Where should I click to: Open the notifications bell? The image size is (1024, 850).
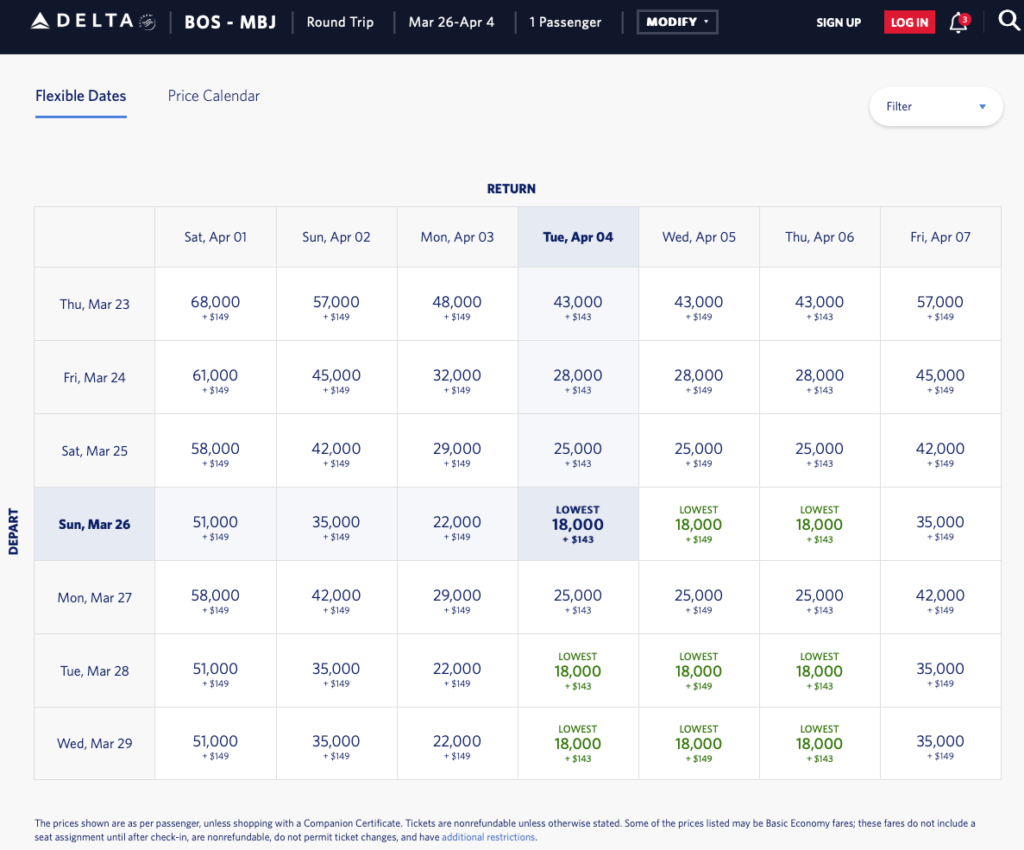coord(958,23)
